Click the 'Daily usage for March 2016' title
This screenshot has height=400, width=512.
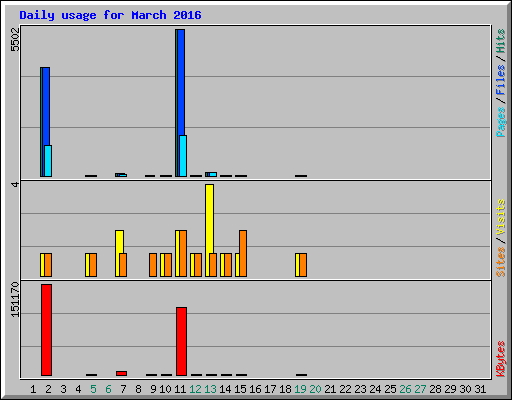point(110,15)
